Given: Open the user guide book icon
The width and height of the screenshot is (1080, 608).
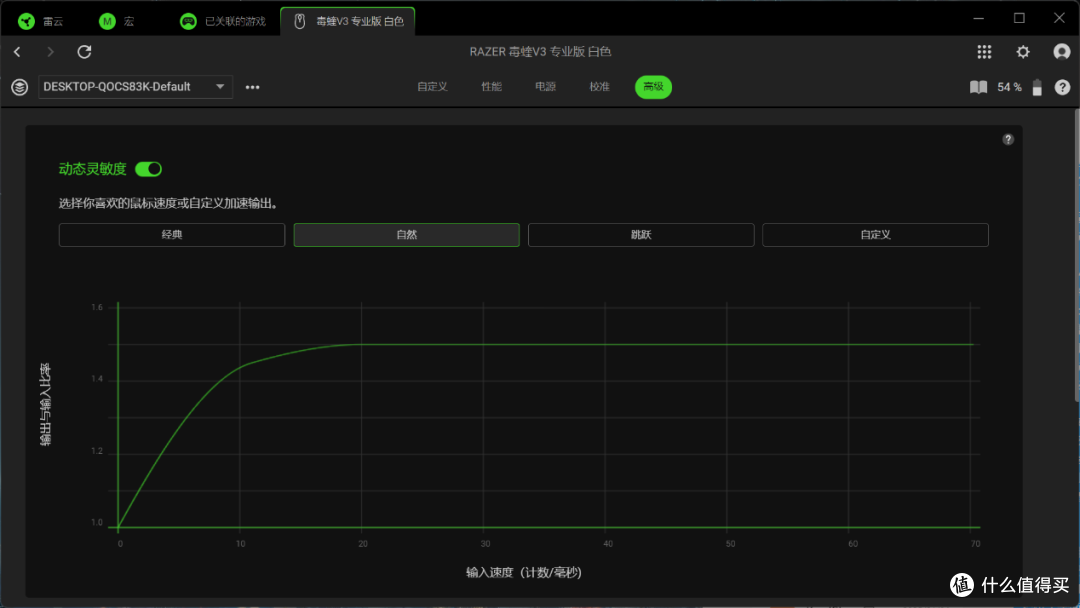Looking at the screenshot, I should 978,87.
